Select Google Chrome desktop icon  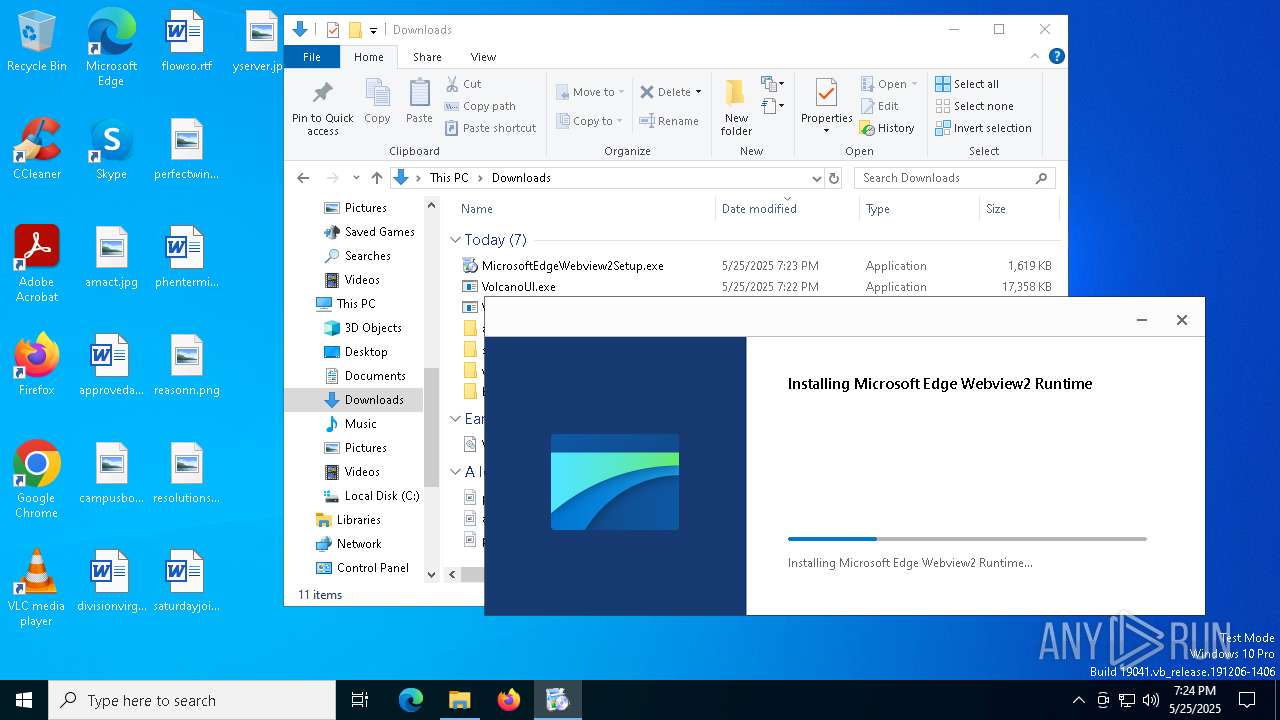[x=37, y=480]
